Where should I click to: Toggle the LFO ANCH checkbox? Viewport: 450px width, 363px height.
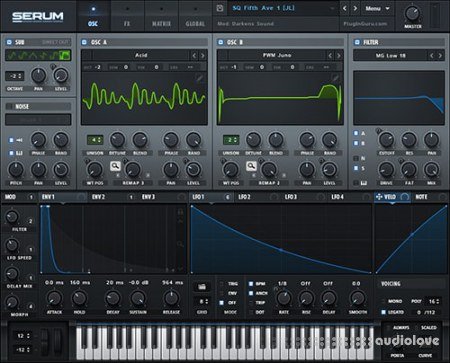(251, 293)
